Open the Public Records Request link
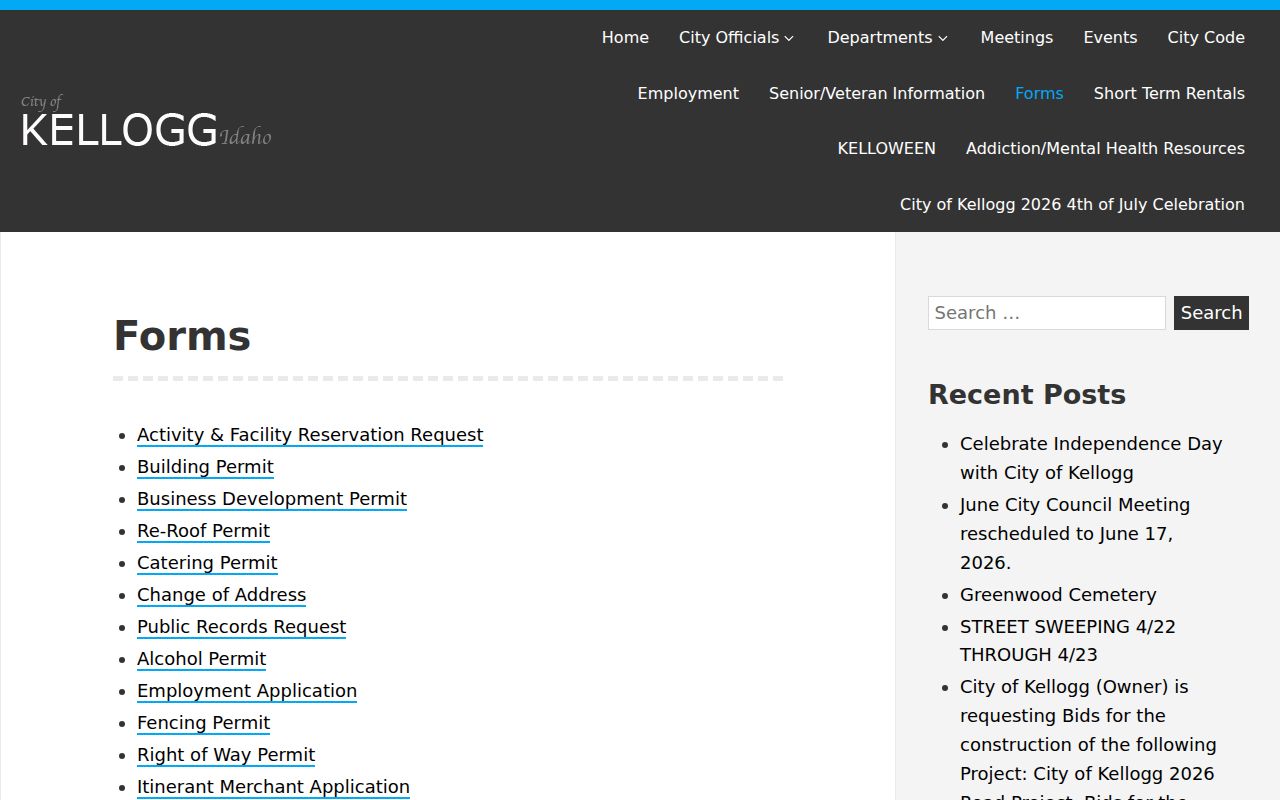1280x800 pixels. pos(241,627)
